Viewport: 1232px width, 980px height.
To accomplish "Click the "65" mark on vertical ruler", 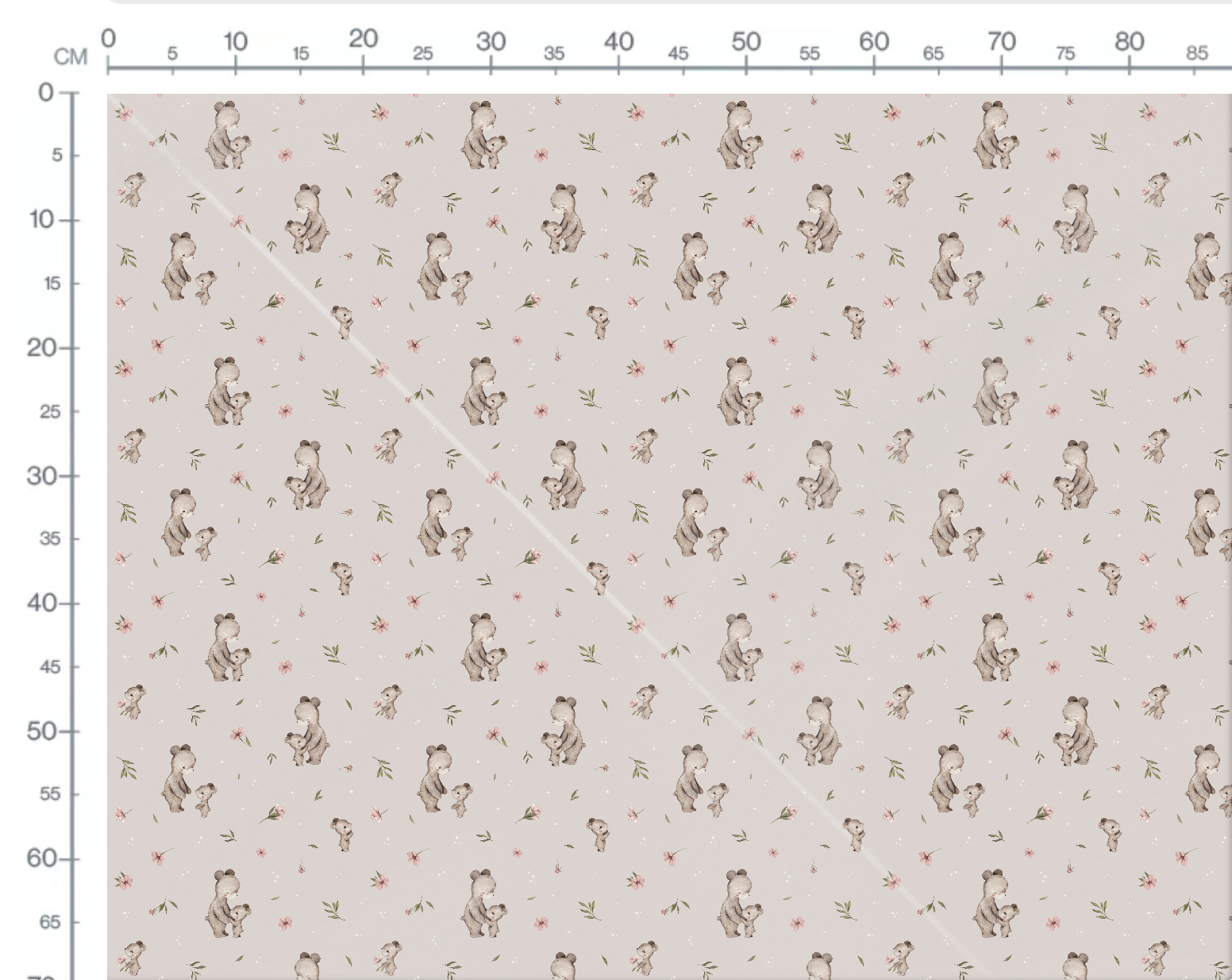I will pos(50,922).
